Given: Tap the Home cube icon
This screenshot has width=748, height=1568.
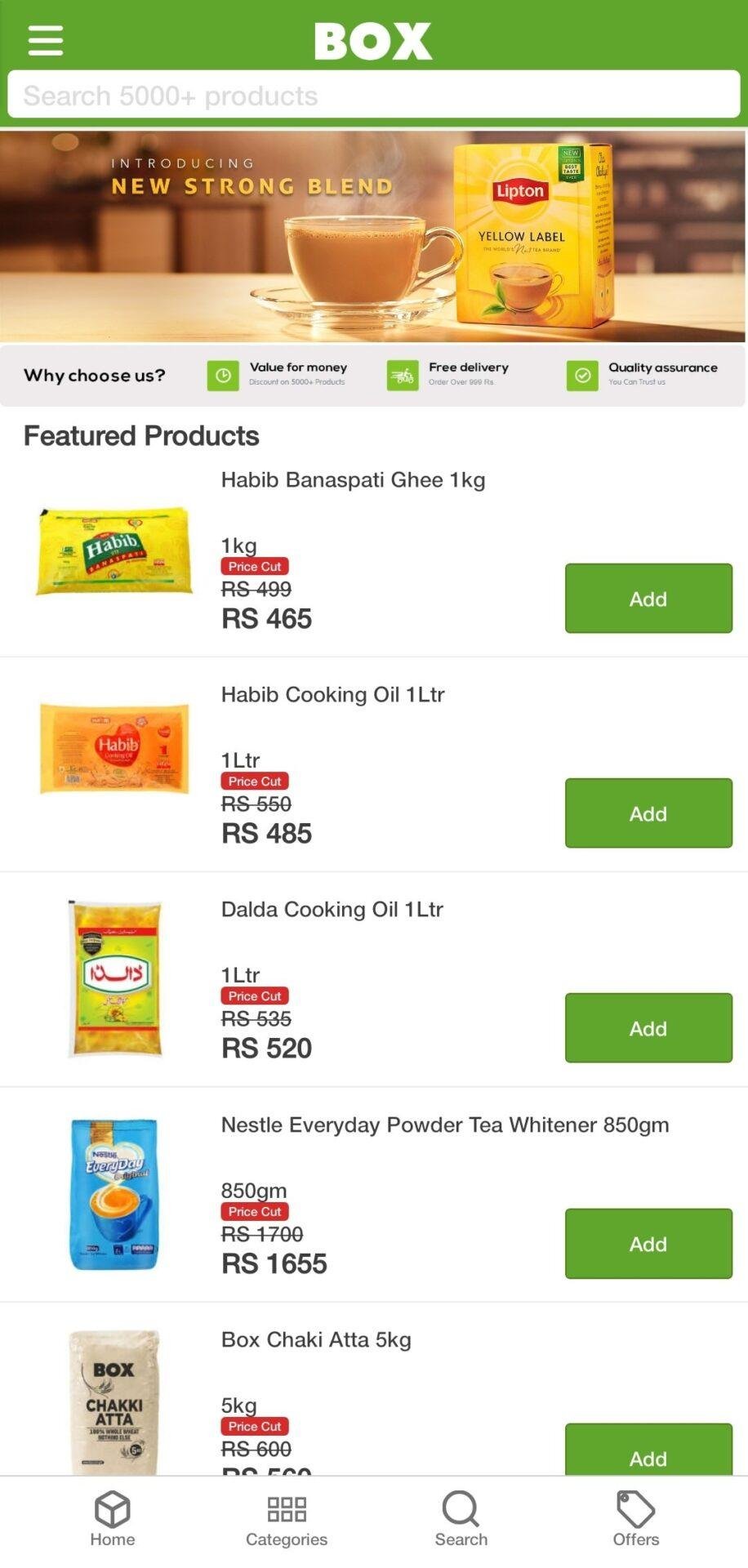Looking at the screenshot, I should [113, 1510].
